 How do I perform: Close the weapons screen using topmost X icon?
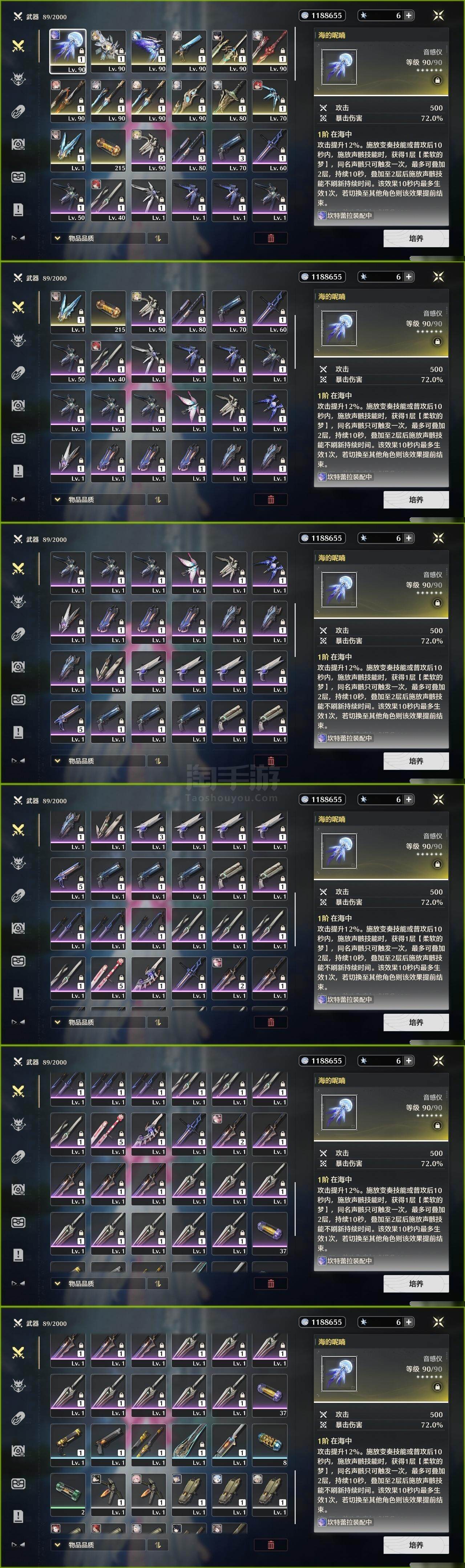[438, 15]
